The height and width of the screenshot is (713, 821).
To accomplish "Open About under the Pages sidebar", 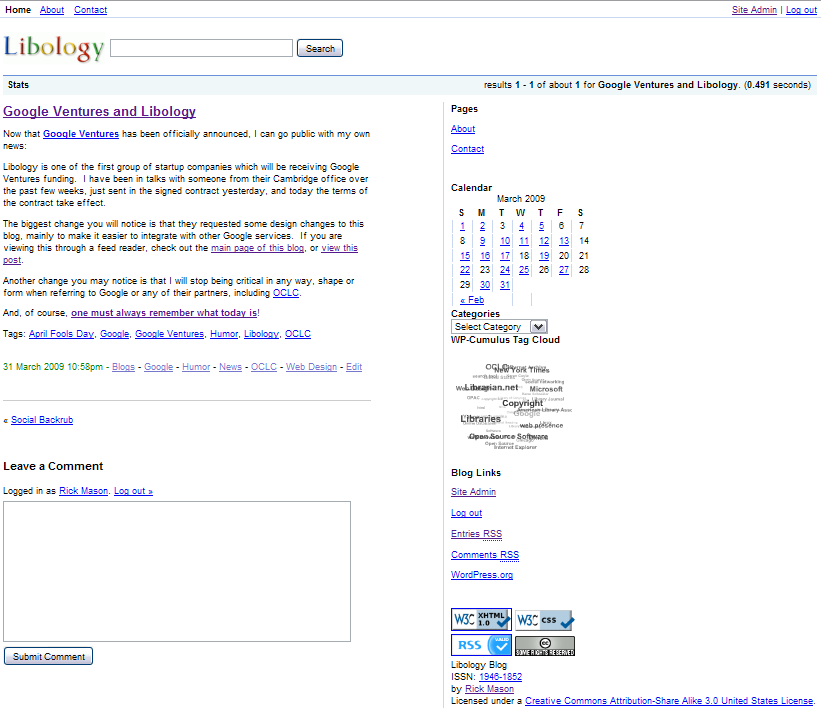I will tap(463, 128).
